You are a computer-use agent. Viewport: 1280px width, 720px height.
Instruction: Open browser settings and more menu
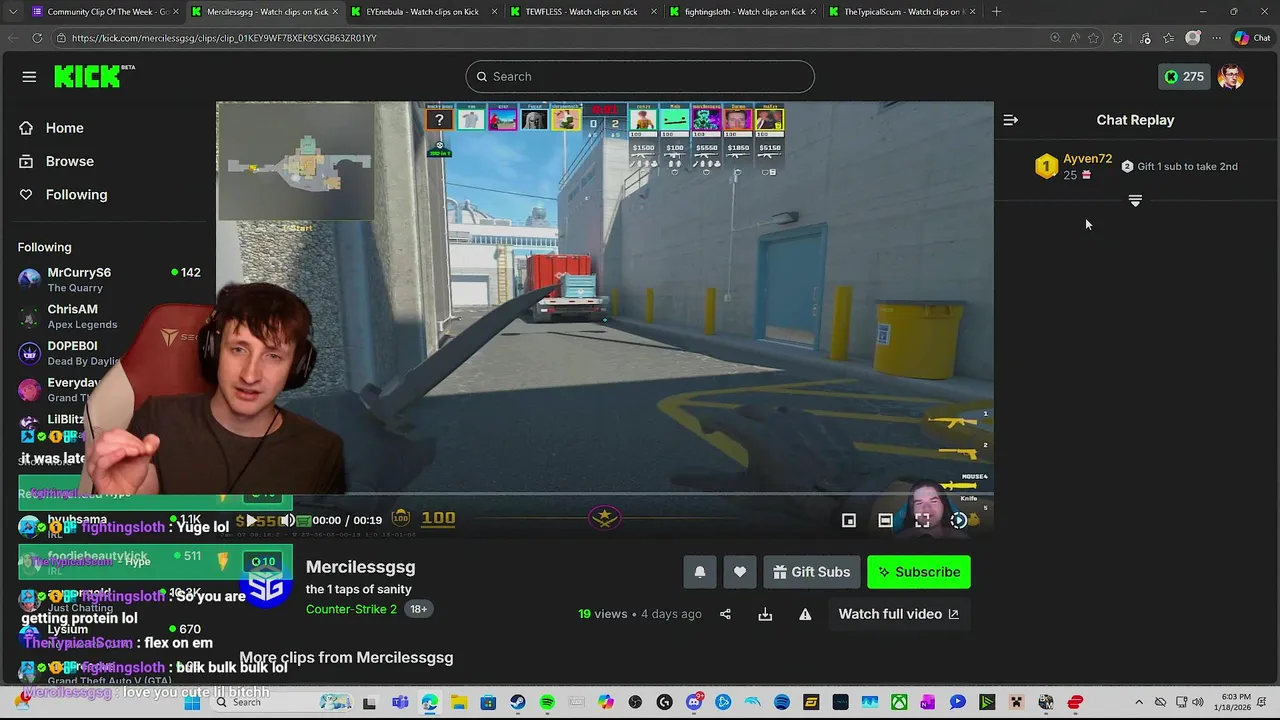point(1217,38)
